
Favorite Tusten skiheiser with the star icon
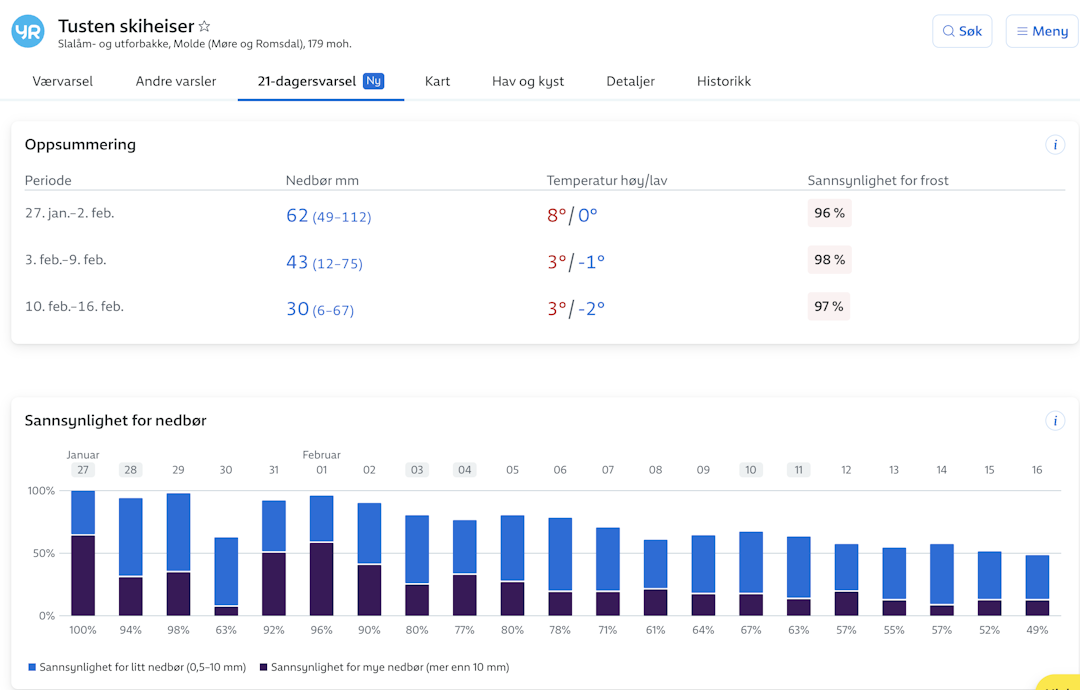pyautogui.click(x=205, y=27)
